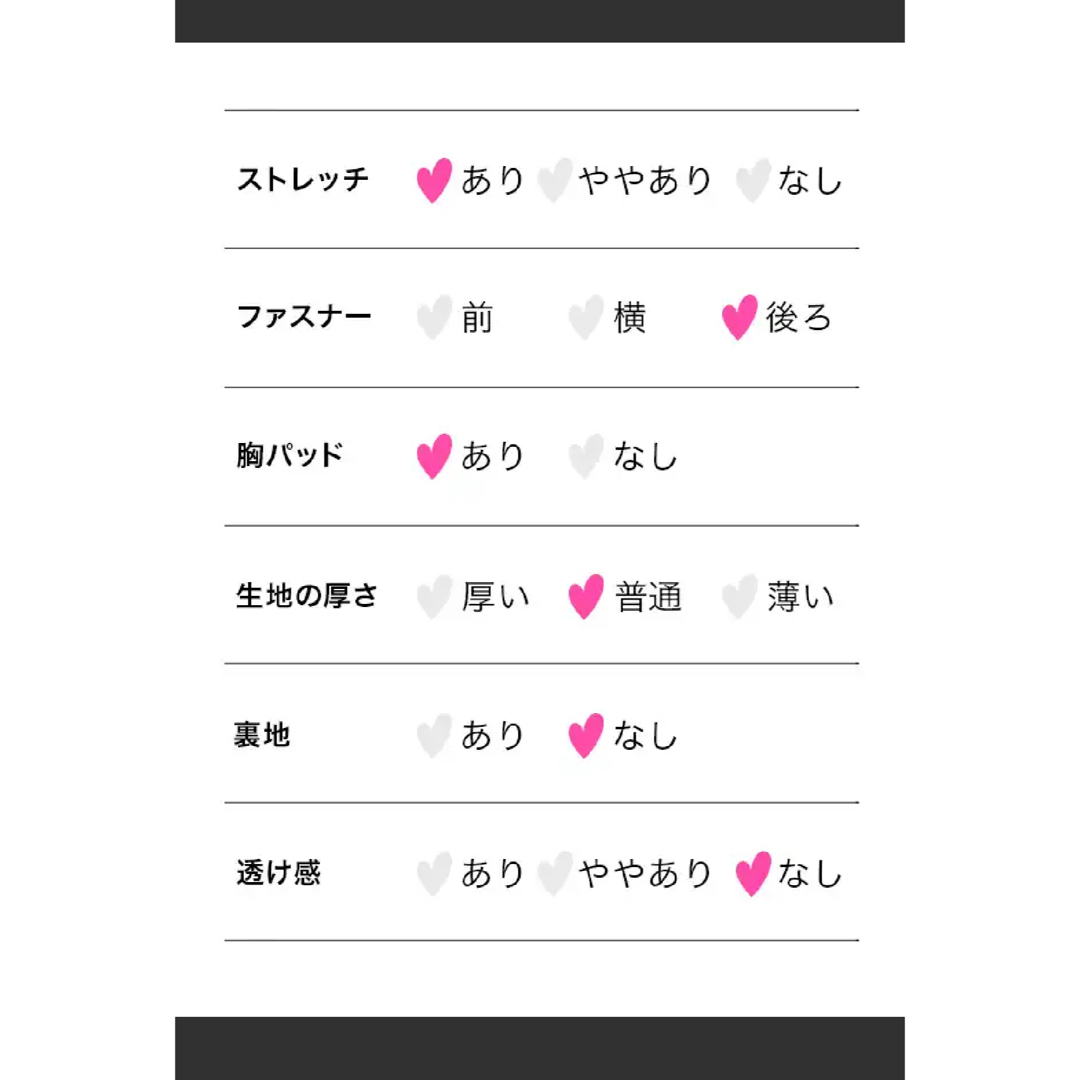The image size is (1080, 1080).
Task: Click the pink heart beside ストレッチ あり
Action: coord(435,180)
